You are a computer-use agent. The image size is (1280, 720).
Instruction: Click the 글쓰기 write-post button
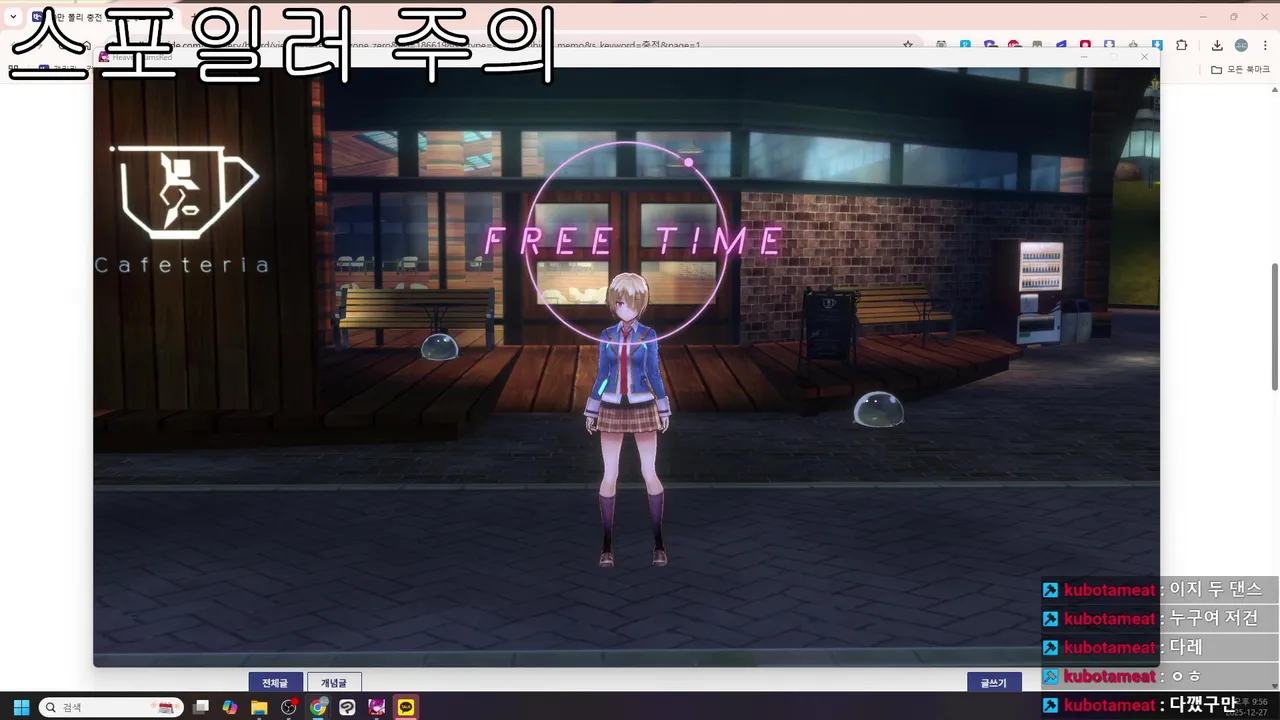(994, 683)
